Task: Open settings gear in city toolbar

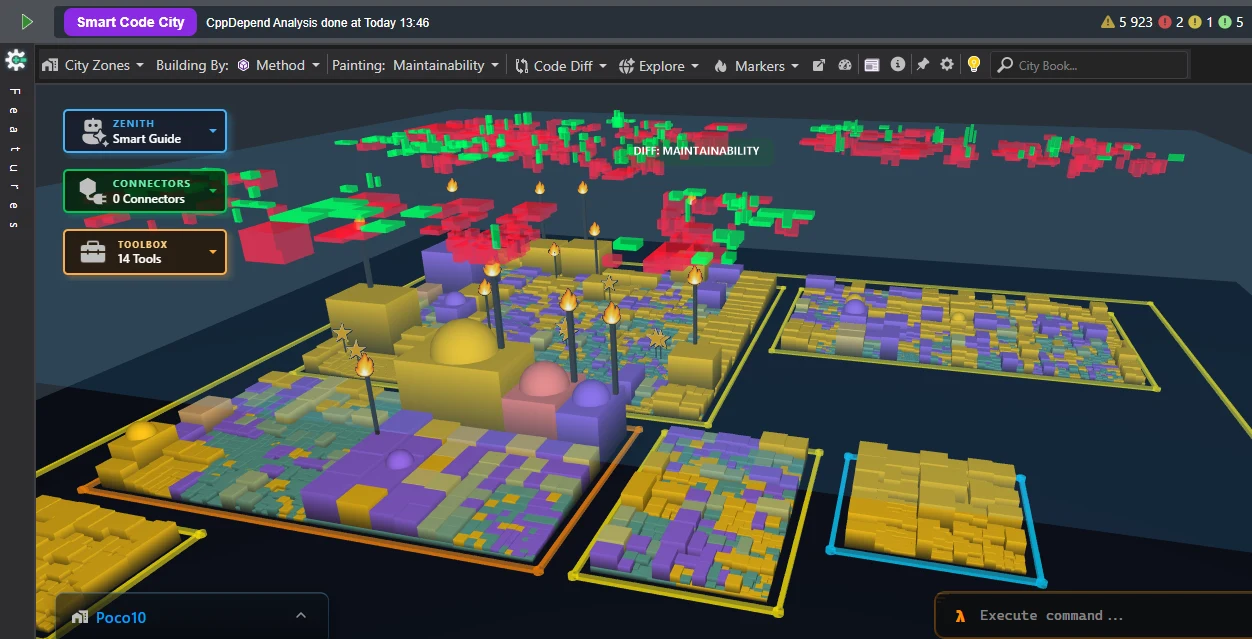Action: click(947, 64)
